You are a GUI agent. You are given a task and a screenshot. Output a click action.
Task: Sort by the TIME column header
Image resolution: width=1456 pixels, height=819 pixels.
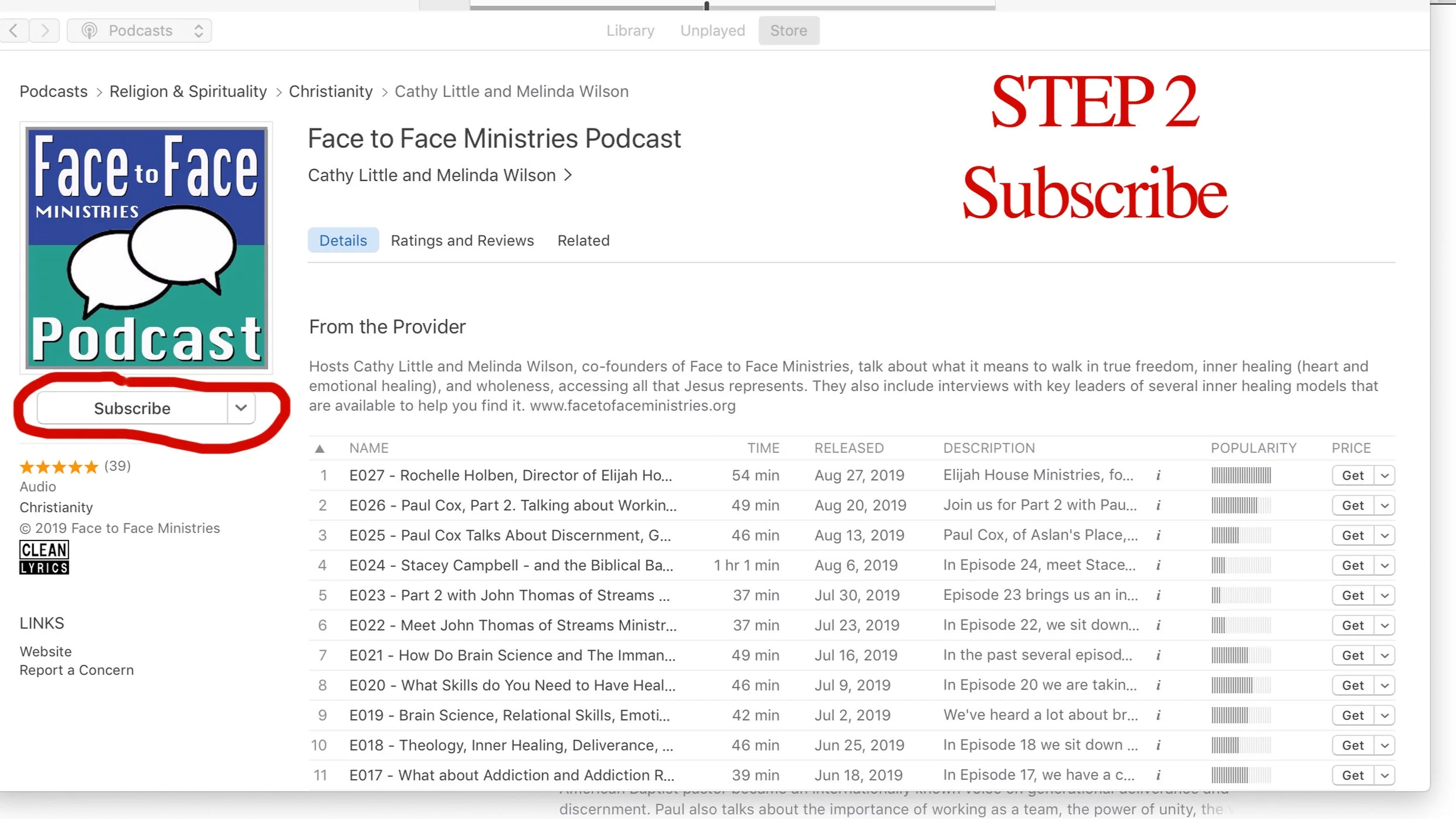pos(763,448)
